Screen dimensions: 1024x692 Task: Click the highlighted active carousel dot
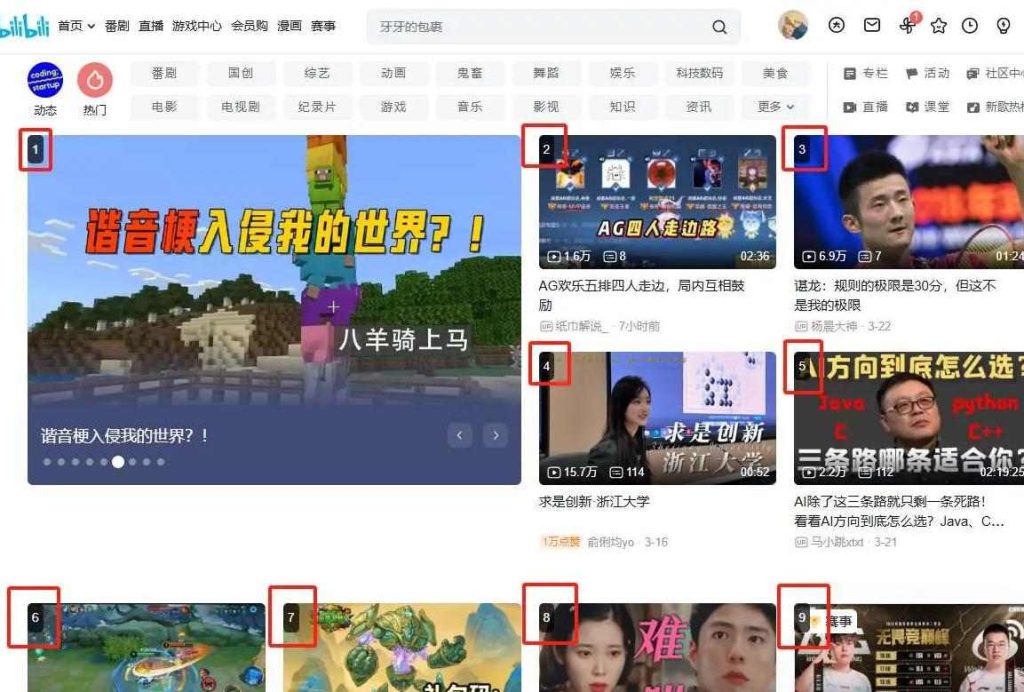pyautogui.click(x=118, y=462)
